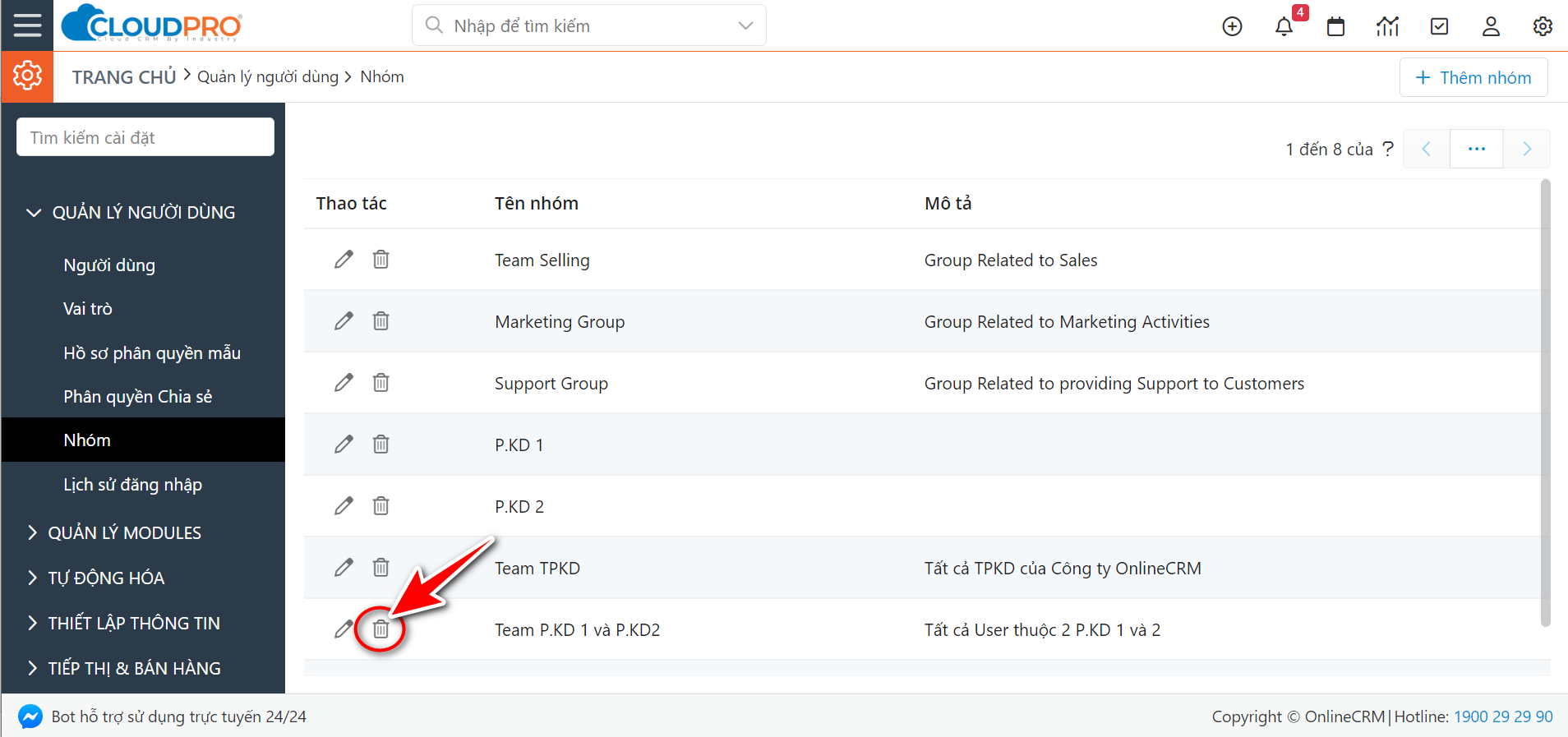Select the Nhóm menu item
The width and height of the screenshot is (1568, 737).
pos(143,440)
